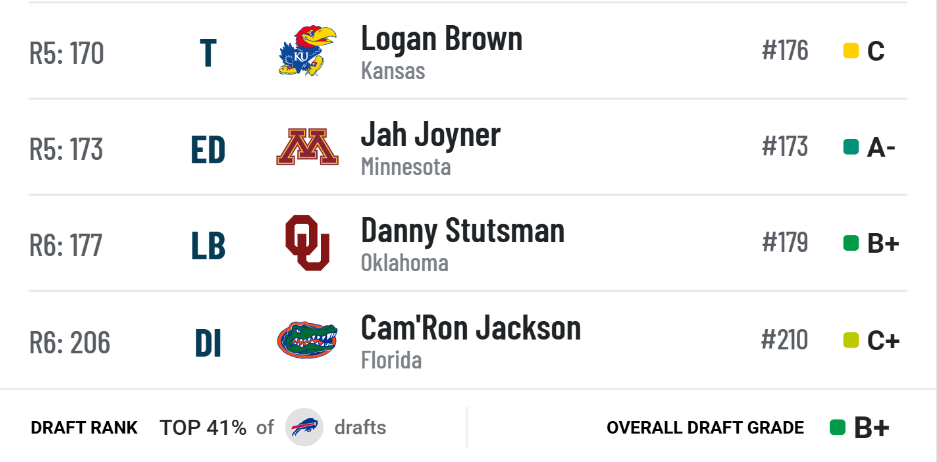This screenshot has width=937, height=462.
Task: Click the Buffalo Bills logo in draft rank
Action: [304, 427]
